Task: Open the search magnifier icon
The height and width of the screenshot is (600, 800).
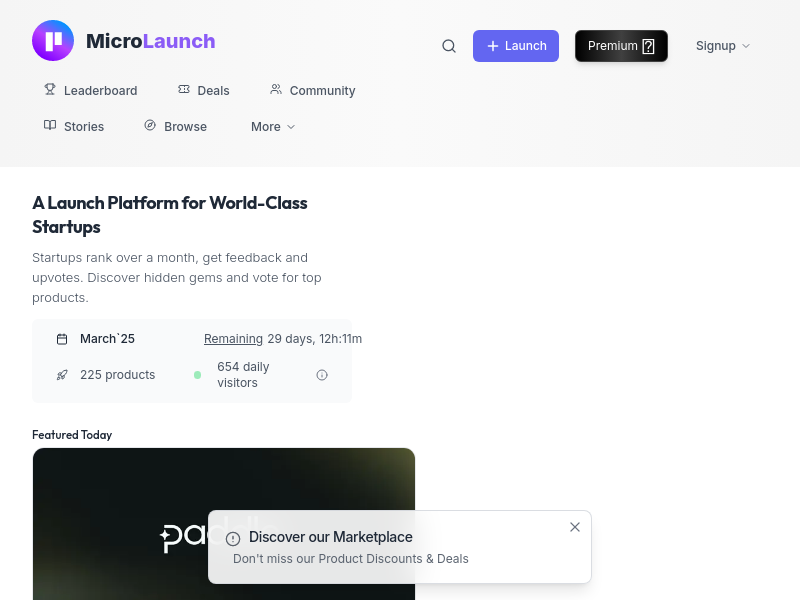Action: click(x=449, y=46)
